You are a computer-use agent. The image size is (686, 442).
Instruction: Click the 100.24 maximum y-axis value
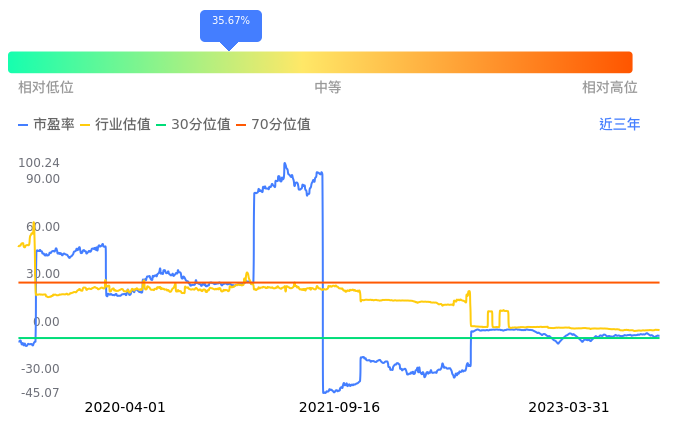pos(39,163)
